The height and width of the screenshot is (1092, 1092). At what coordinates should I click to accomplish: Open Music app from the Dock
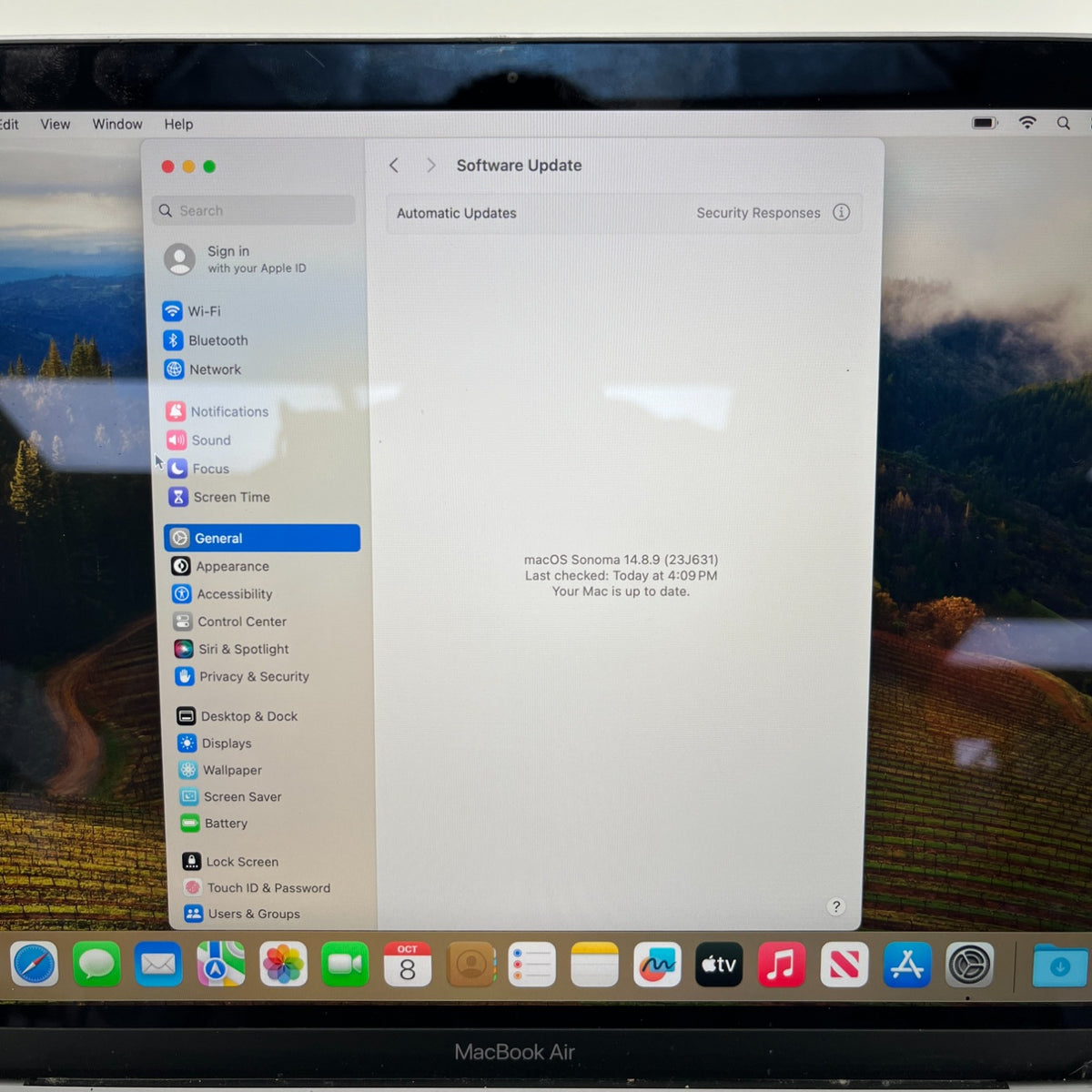pyautogui.click(x=782, y=965)
